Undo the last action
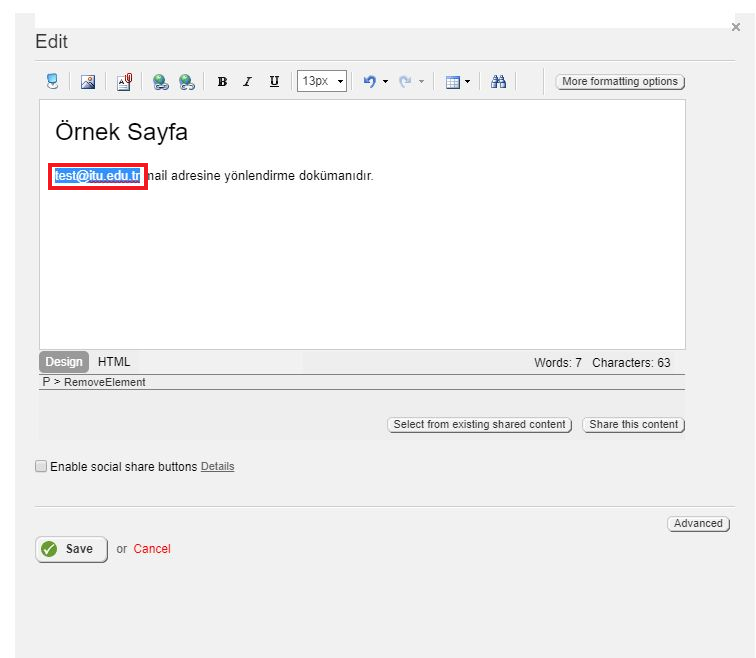Viewport: 756px width, 658px height. (x=370, y=81)
